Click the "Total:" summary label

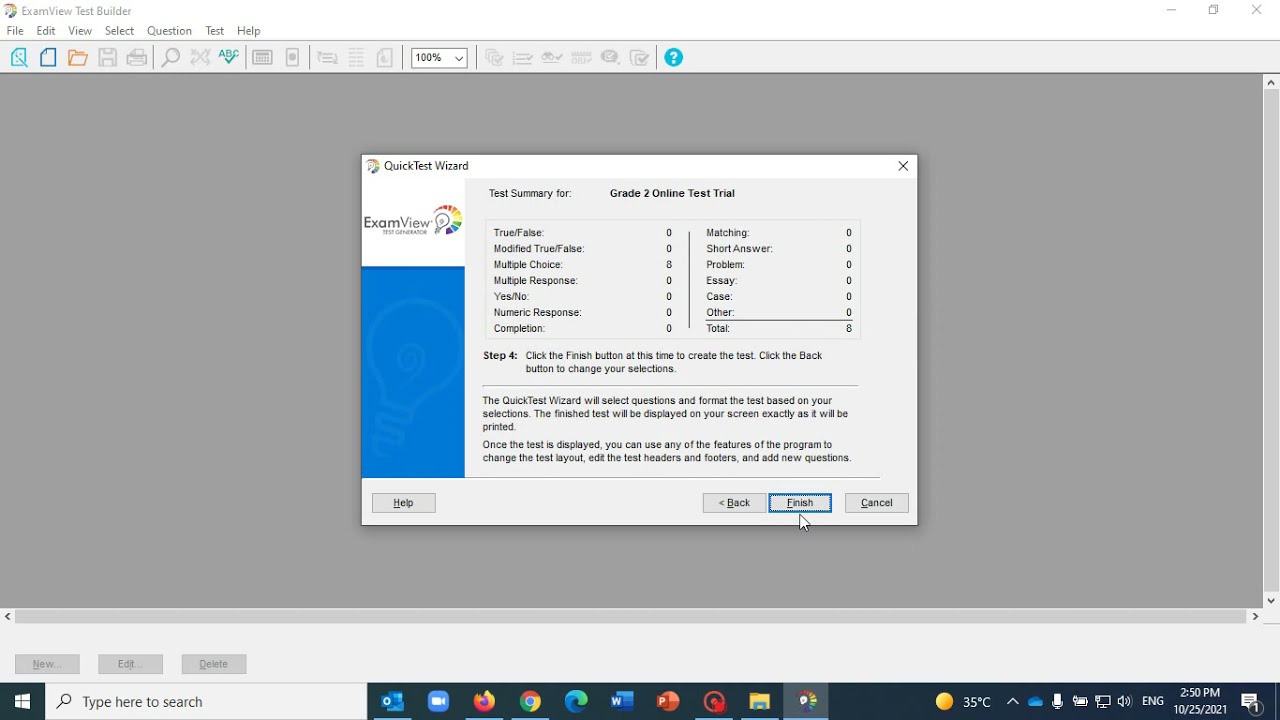coord(718,329)
